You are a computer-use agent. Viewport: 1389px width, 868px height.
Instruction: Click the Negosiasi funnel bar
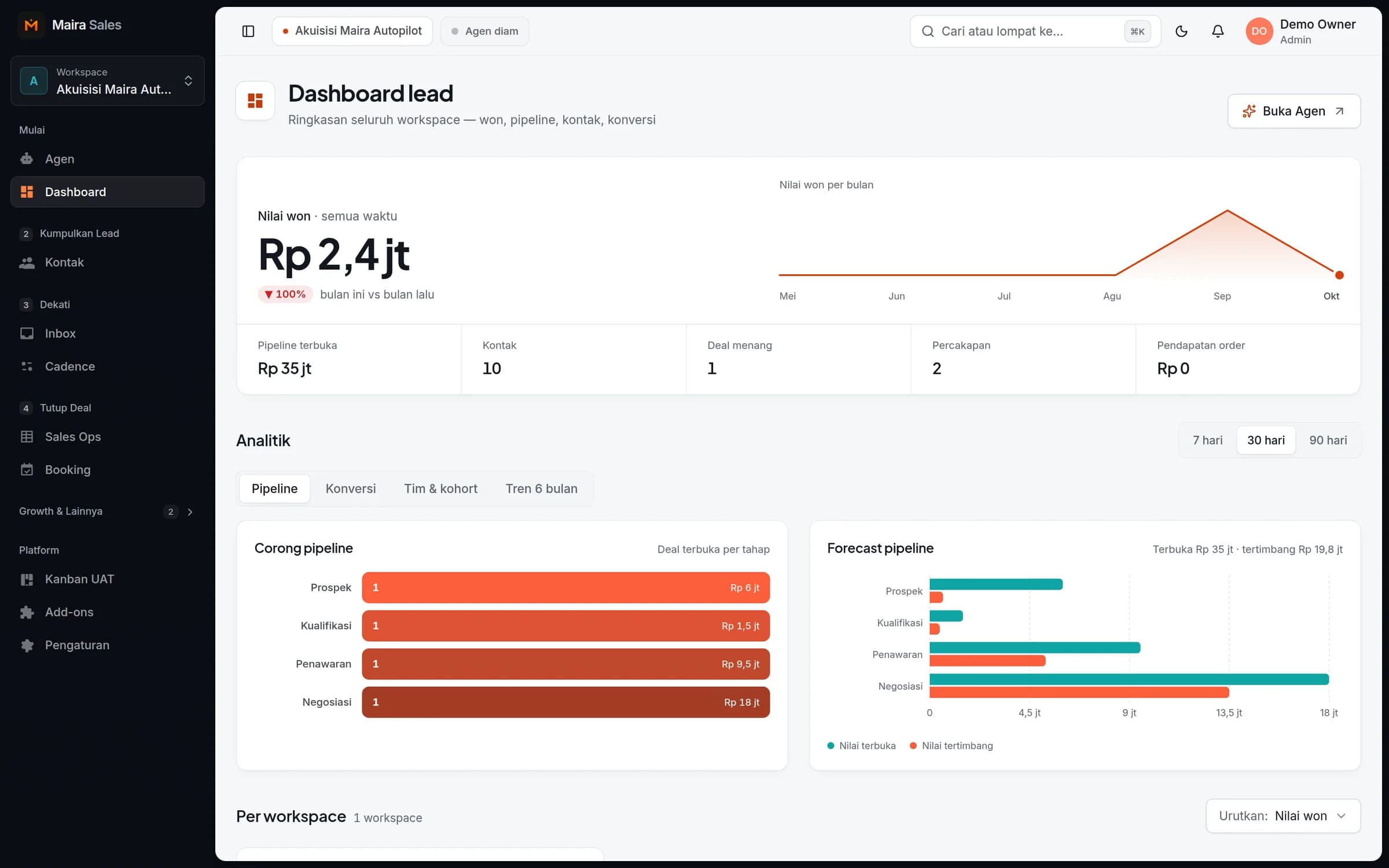(x=565, y=702)
